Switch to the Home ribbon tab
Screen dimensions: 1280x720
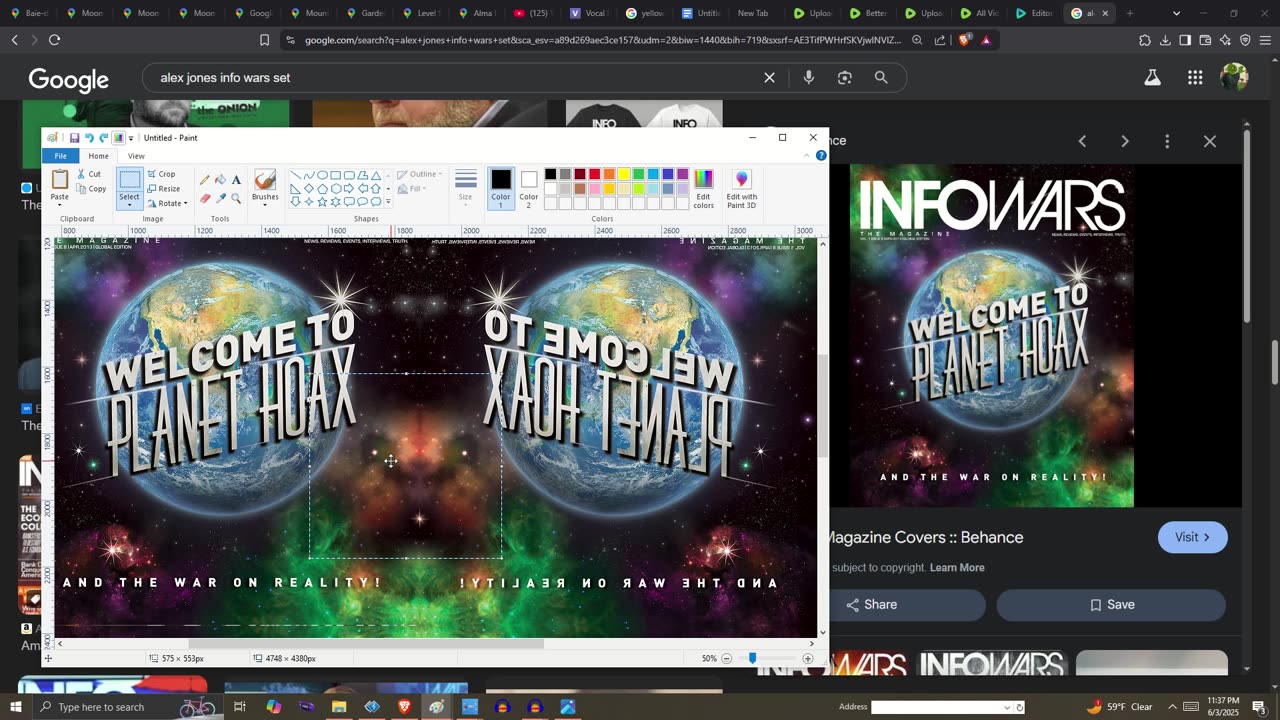click(x=98, y=156)
